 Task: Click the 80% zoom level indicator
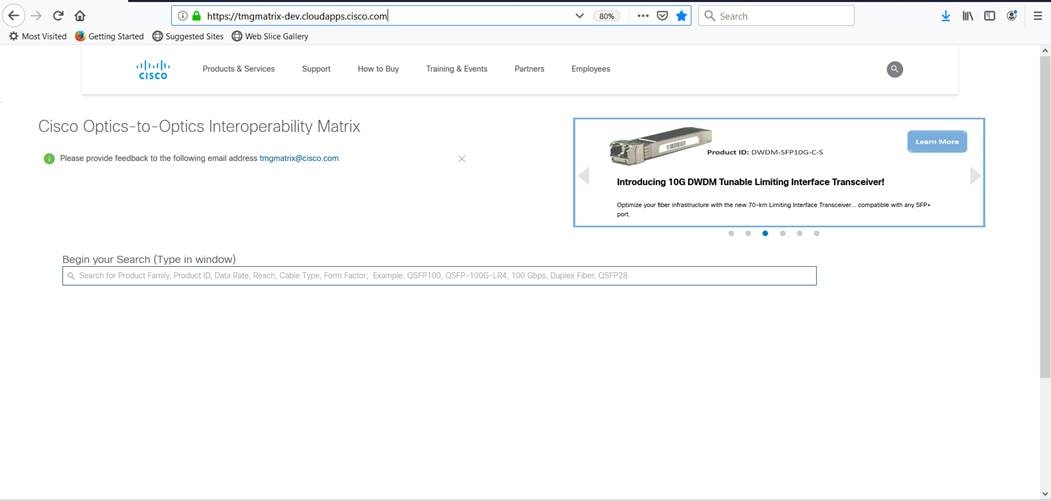click(x=607, y=16)
